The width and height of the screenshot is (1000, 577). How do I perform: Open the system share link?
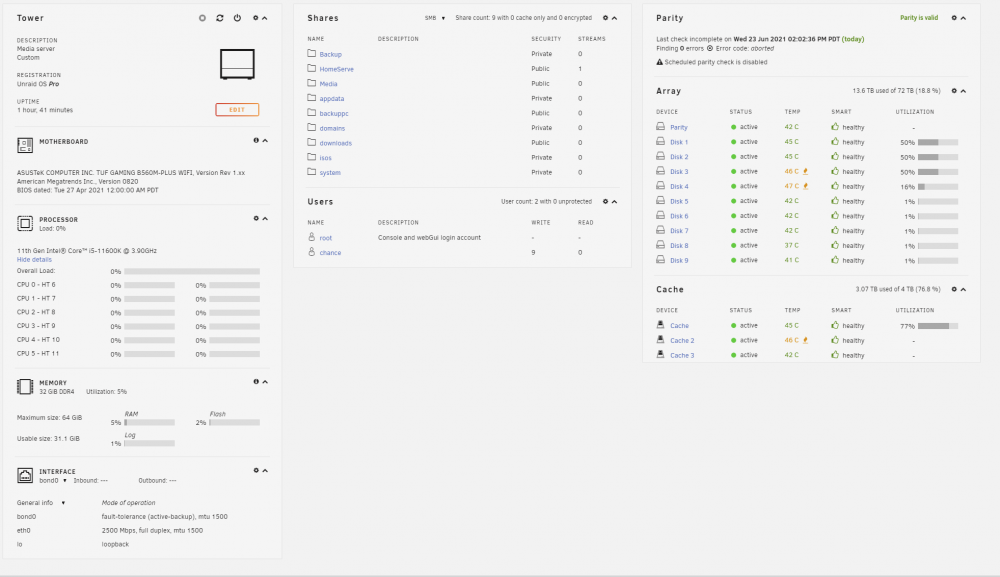[330, 172]
